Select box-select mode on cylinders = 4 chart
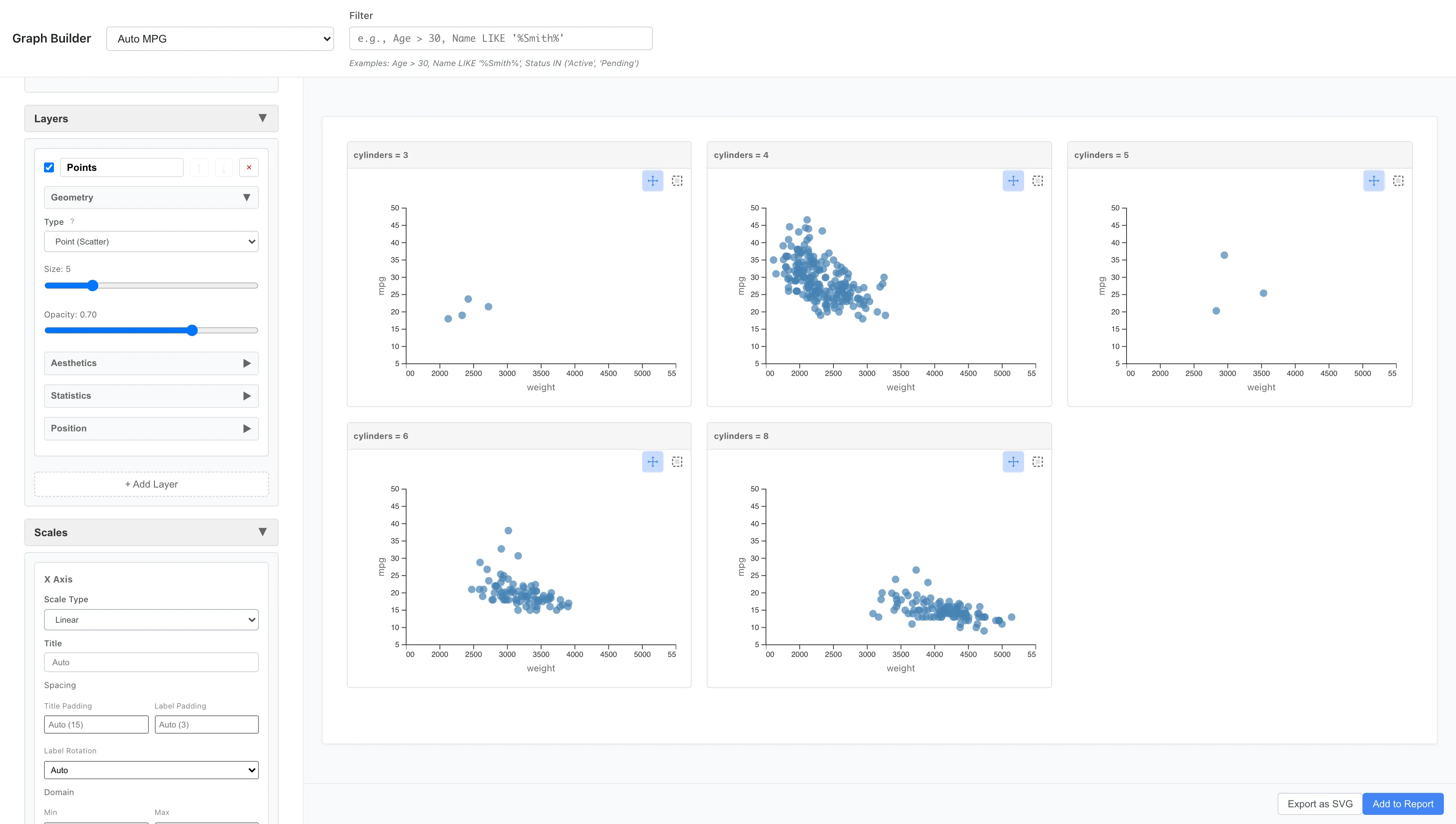The height and width of the screenshot is (824, 1456). point(1037,180)
